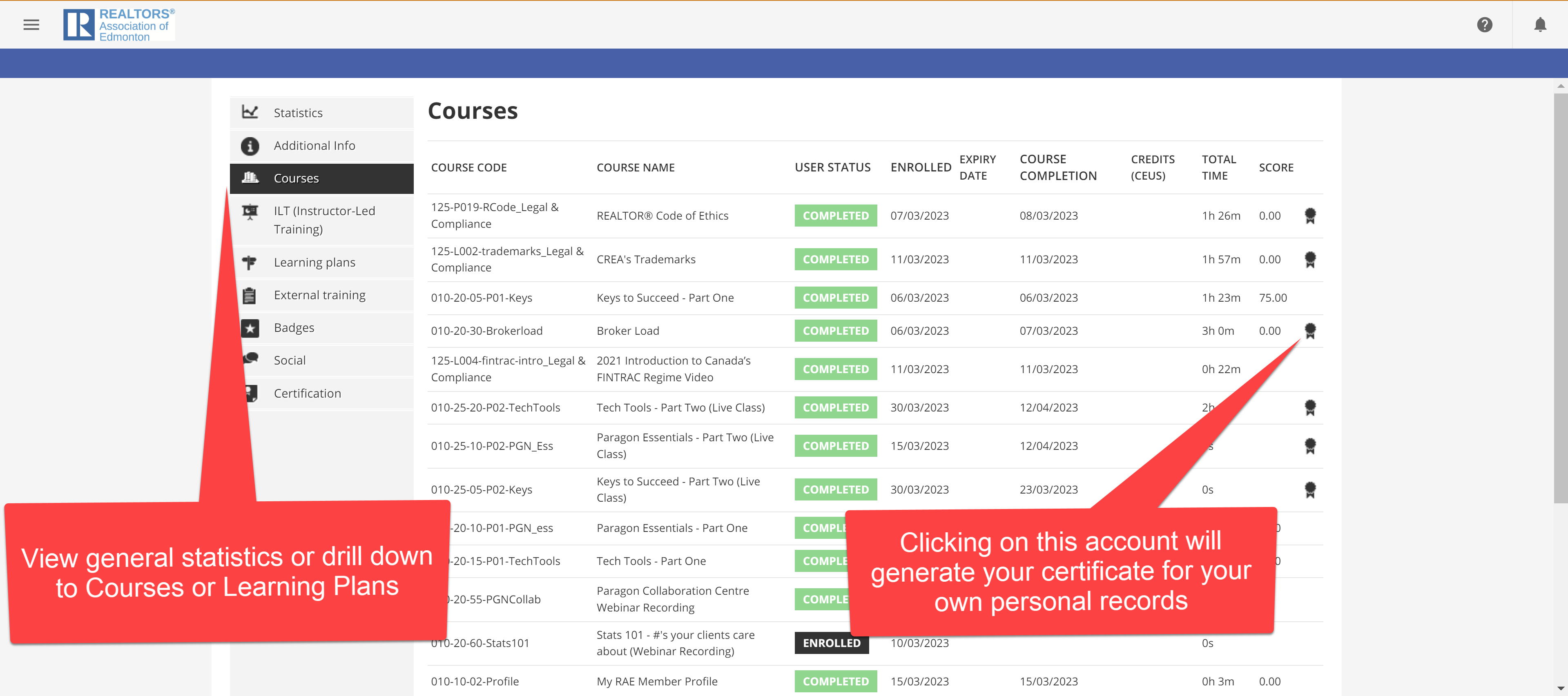The image size is (1568, 696).
Task: Click the vertical page scrollbar
Action: pos(1560,298)
